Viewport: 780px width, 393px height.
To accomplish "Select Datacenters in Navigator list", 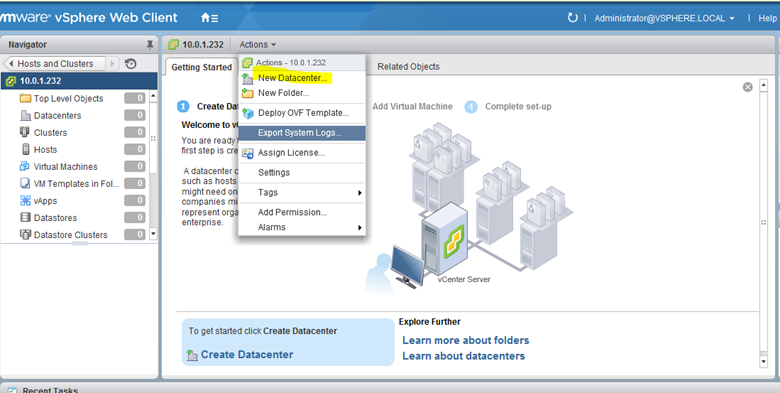I will coord(57,115).
